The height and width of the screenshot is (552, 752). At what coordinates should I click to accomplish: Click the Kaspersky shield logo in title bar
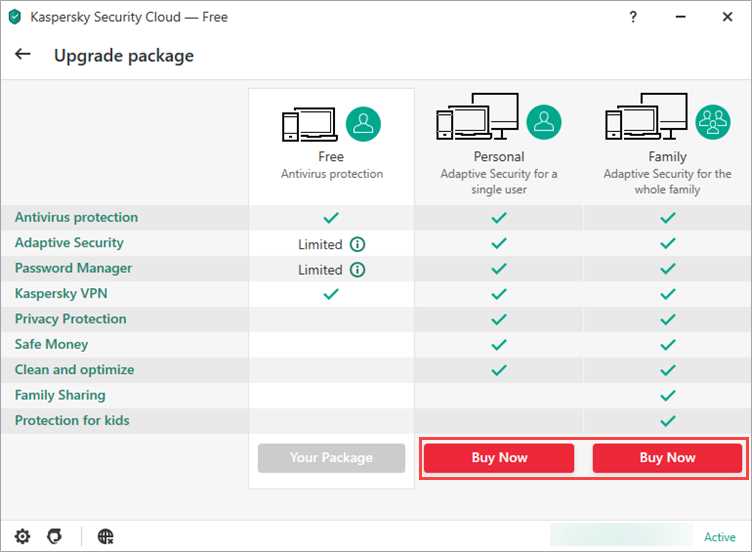15,17
